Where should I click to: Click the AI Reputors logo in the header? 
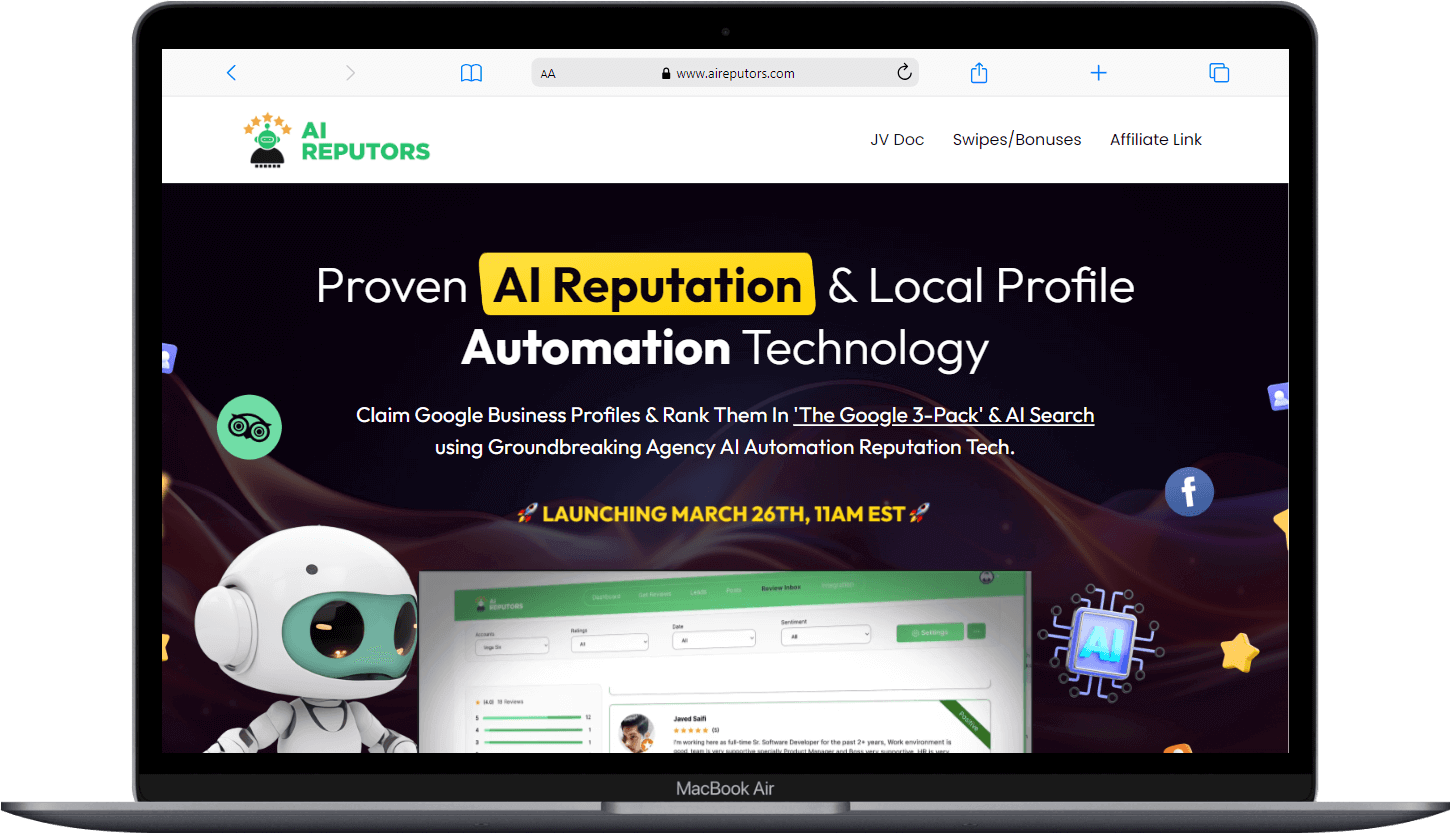(x=336, y=140)
